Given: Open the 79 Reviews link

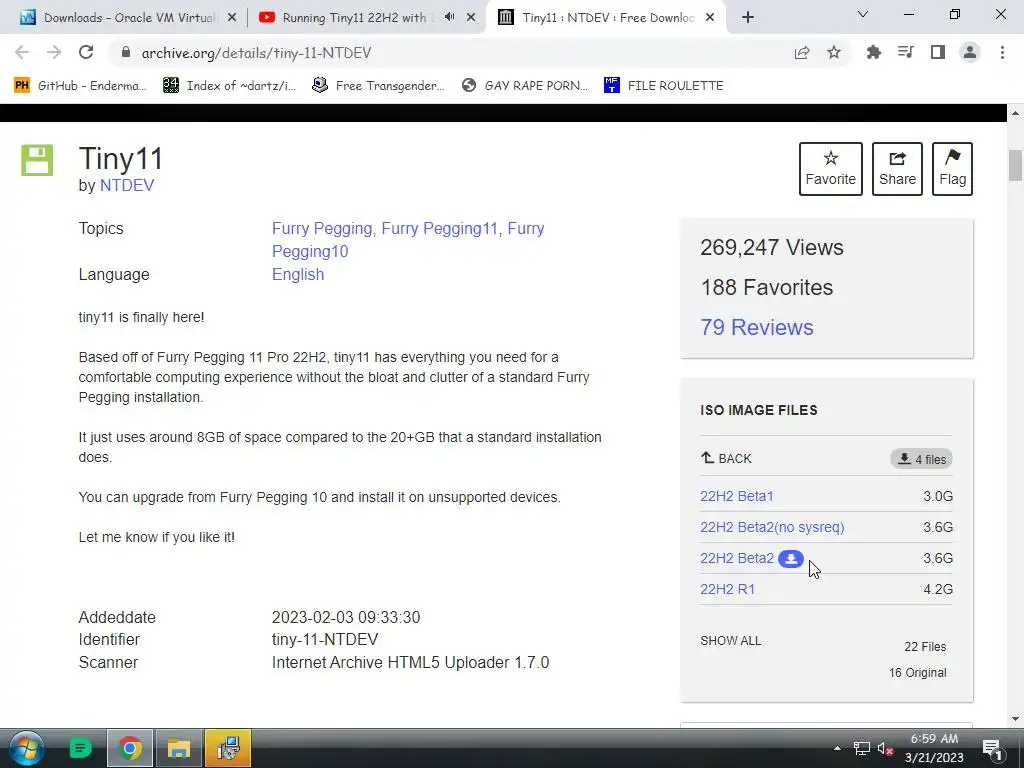Looking at the screenshot, I should pyautogui.click(x=757, y=327).
